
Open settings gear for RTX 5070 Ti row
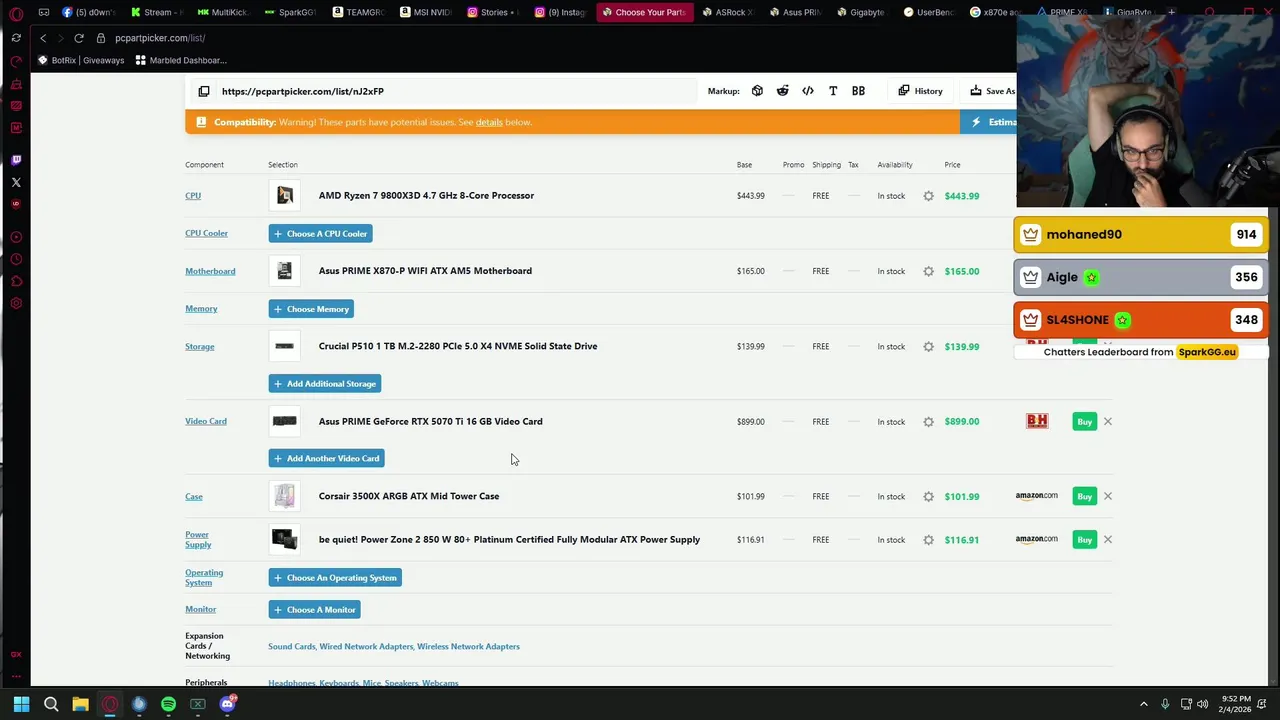coord(929,422)
